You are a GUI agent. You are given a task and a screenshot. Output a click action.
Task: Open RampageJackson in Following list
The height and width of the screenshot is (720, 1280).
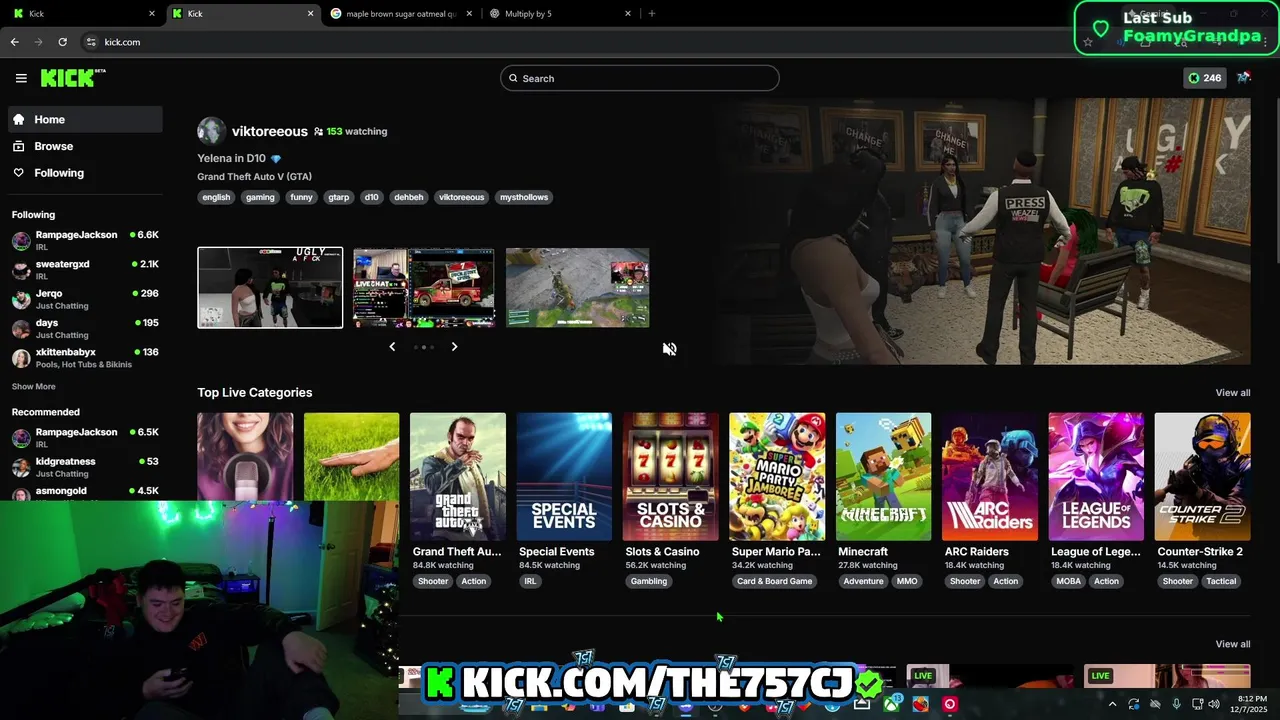click(x=85, y=240)
